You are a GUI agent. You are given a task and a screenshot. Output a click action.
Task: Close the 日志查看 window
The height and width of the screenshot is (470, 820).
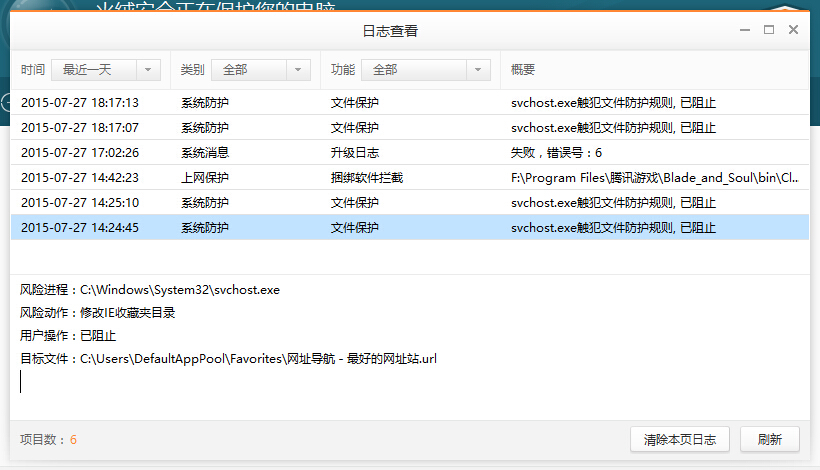pyautogui.click(x=794, y=30)
